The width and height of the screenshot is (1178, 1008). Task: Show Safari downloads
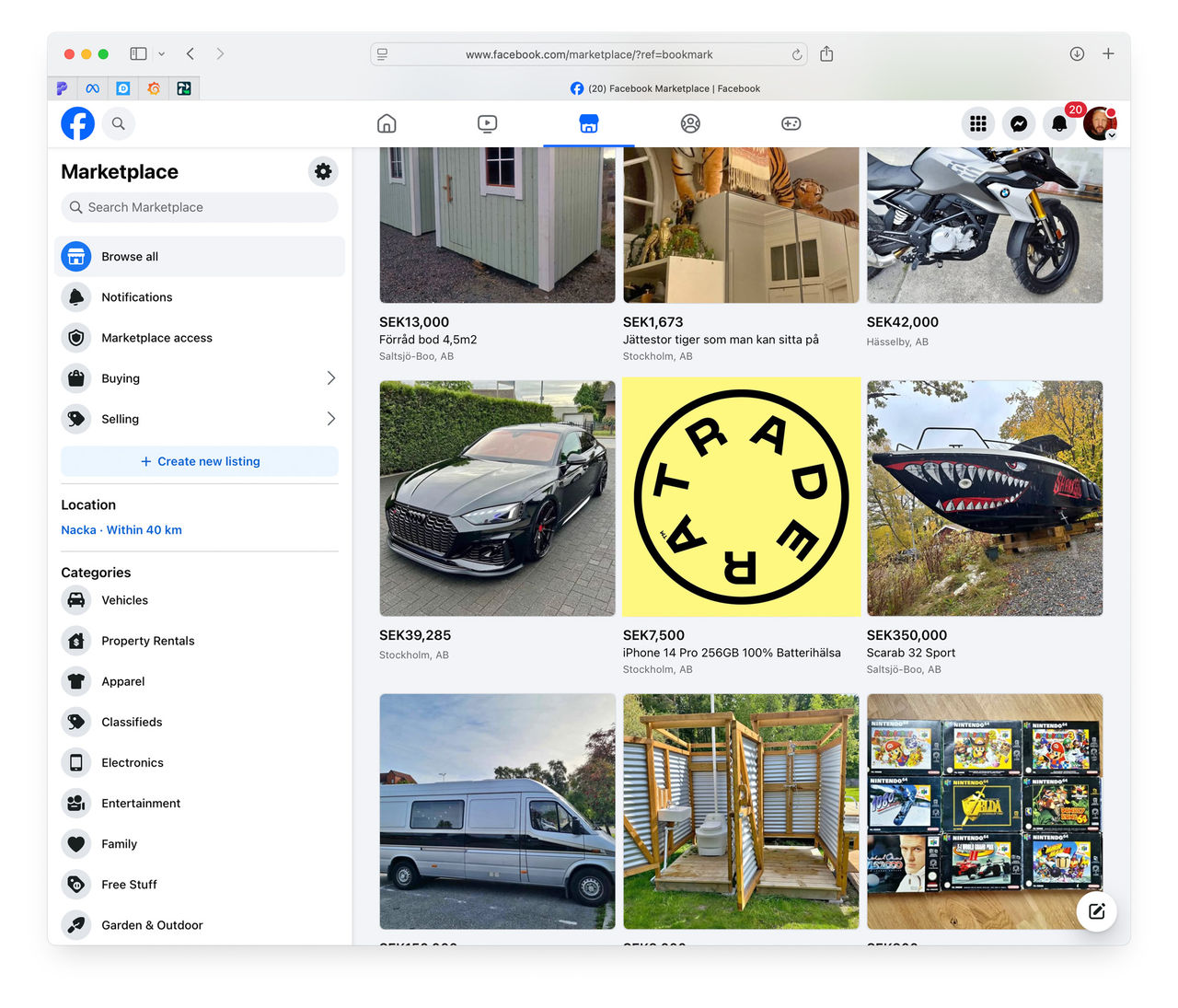[1077, 54]
